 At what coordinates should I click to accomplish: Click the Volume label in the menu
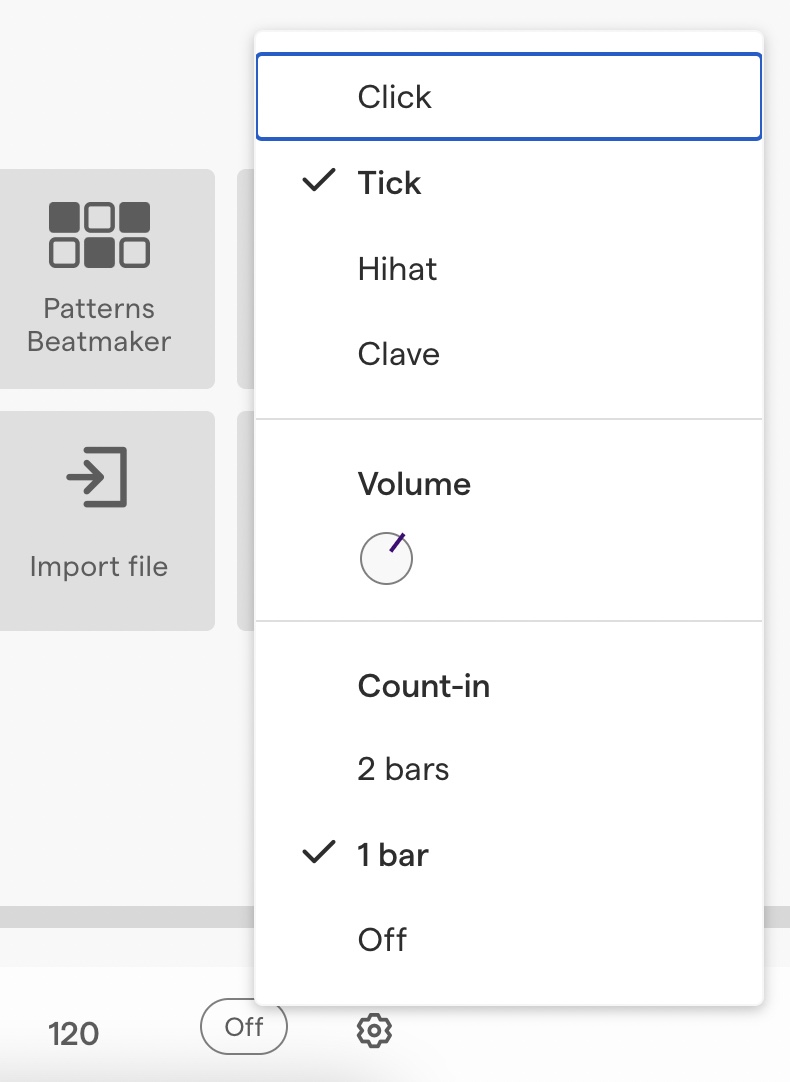414,484
